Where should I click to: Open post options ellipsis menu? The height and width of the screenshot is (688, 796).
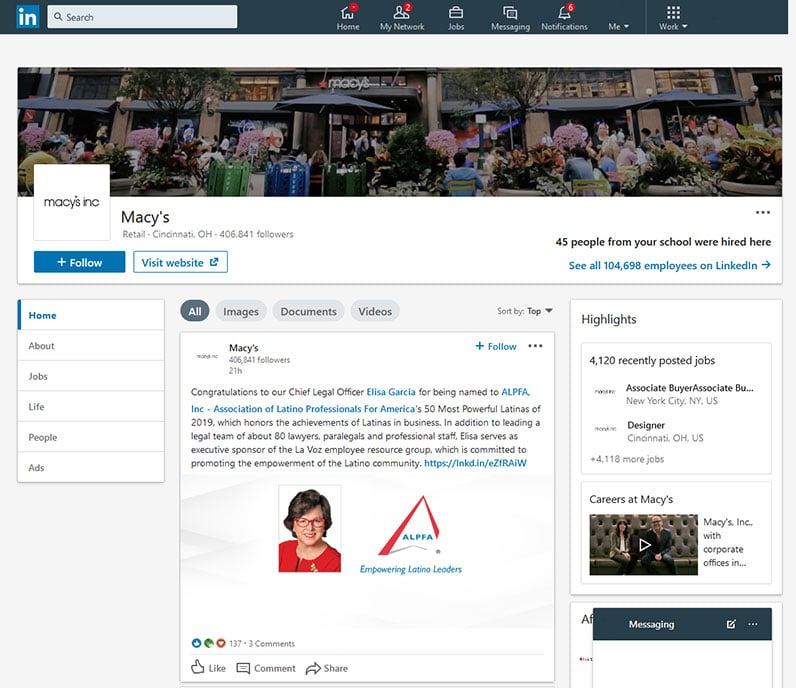click(535, 346)
